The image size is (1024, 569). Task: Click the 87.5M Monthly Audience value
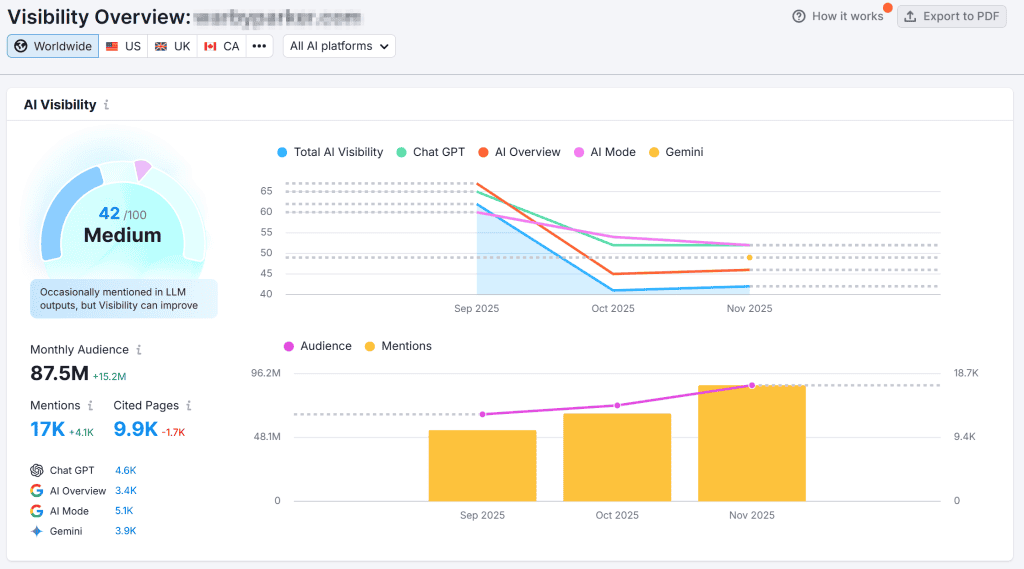pyautogui.click(x=59, y=373)
